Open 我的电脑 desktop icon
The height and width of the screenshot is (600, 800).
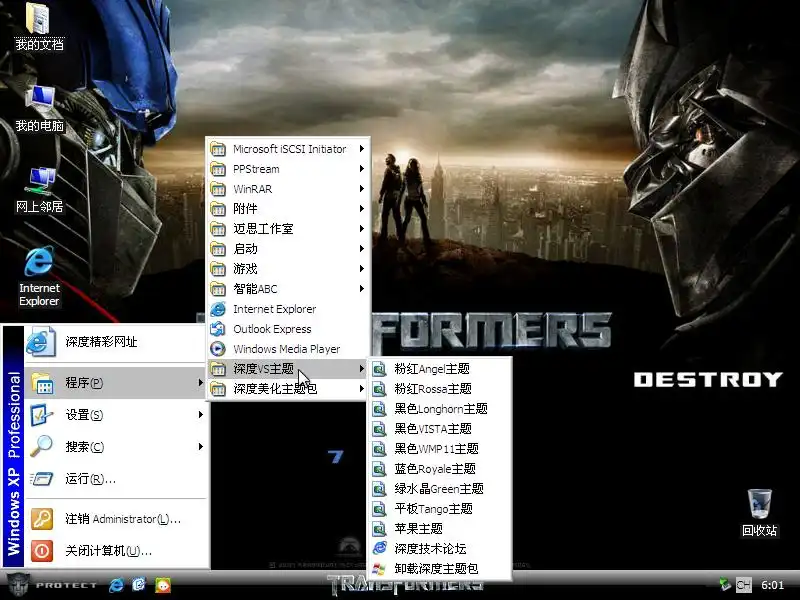39,109
